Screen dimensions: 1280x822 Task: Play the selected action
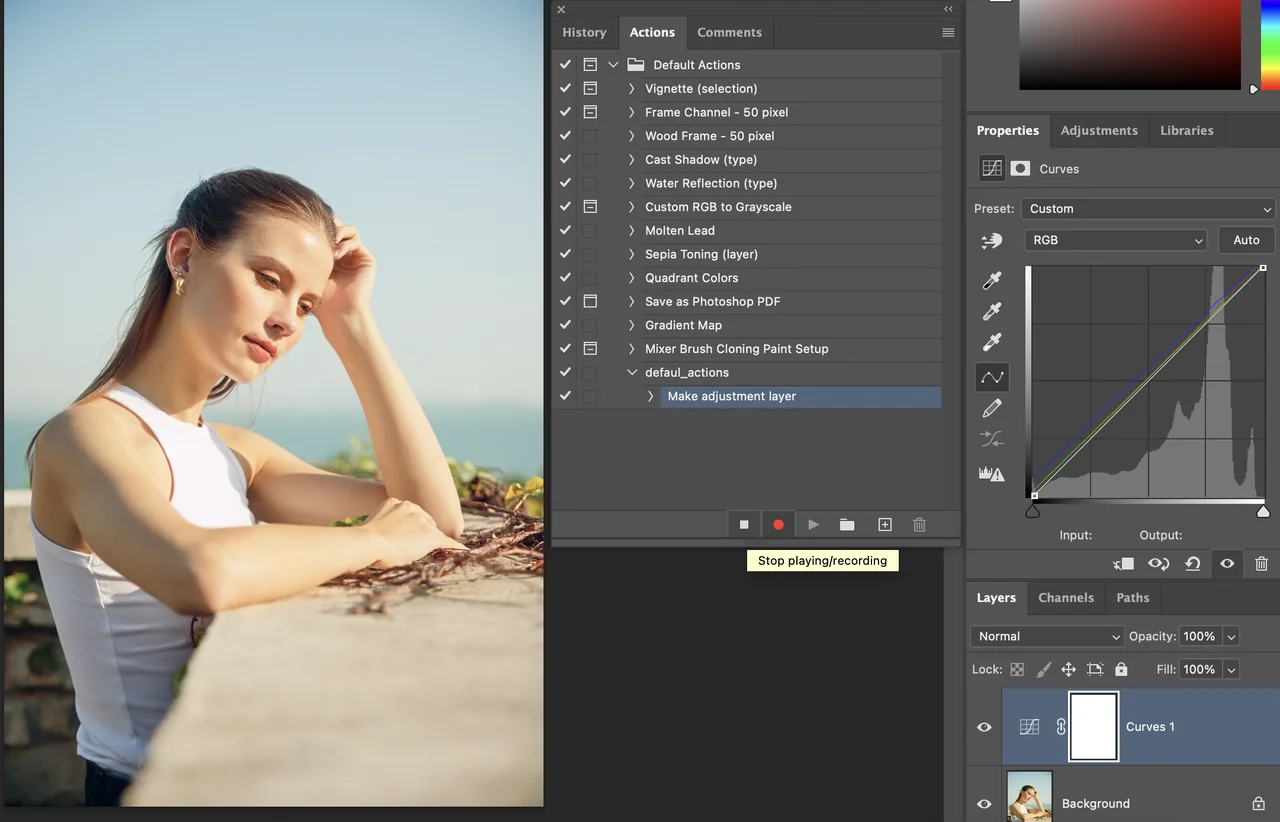click(x=813, y=524)
